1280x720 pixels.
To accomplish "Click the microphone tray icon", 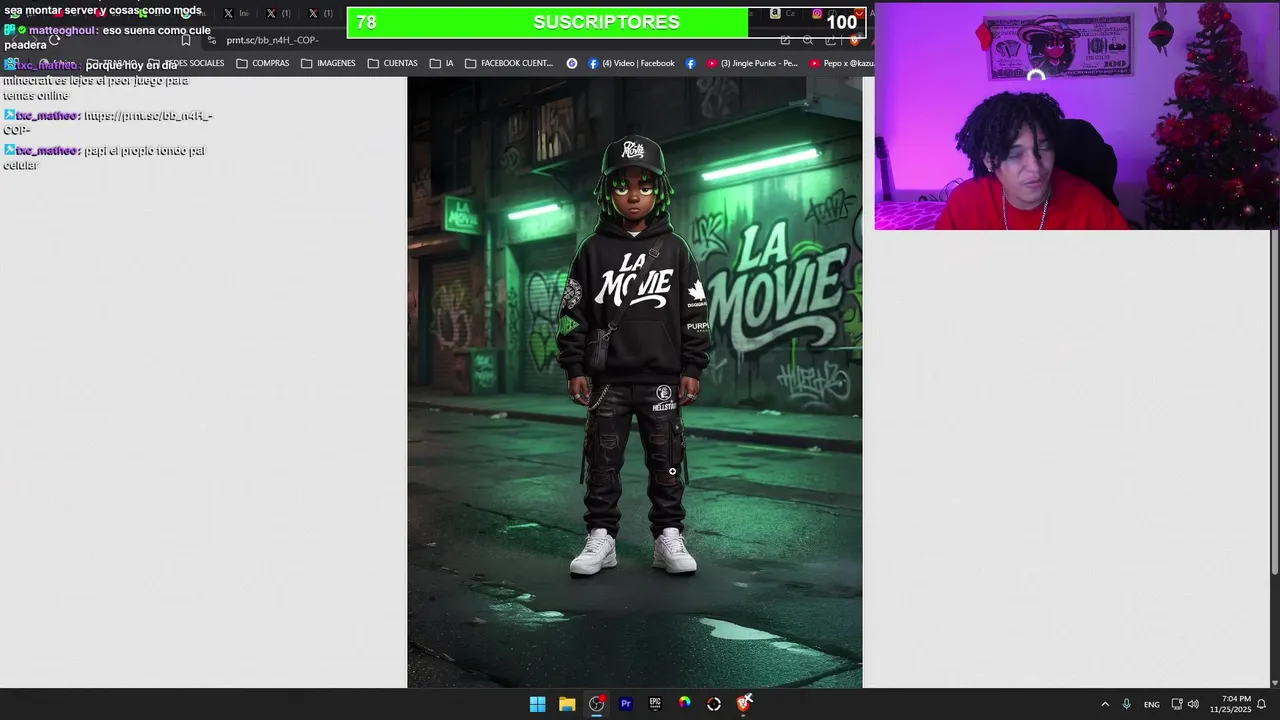I will pyautogui.click(x=1127, y=704).
